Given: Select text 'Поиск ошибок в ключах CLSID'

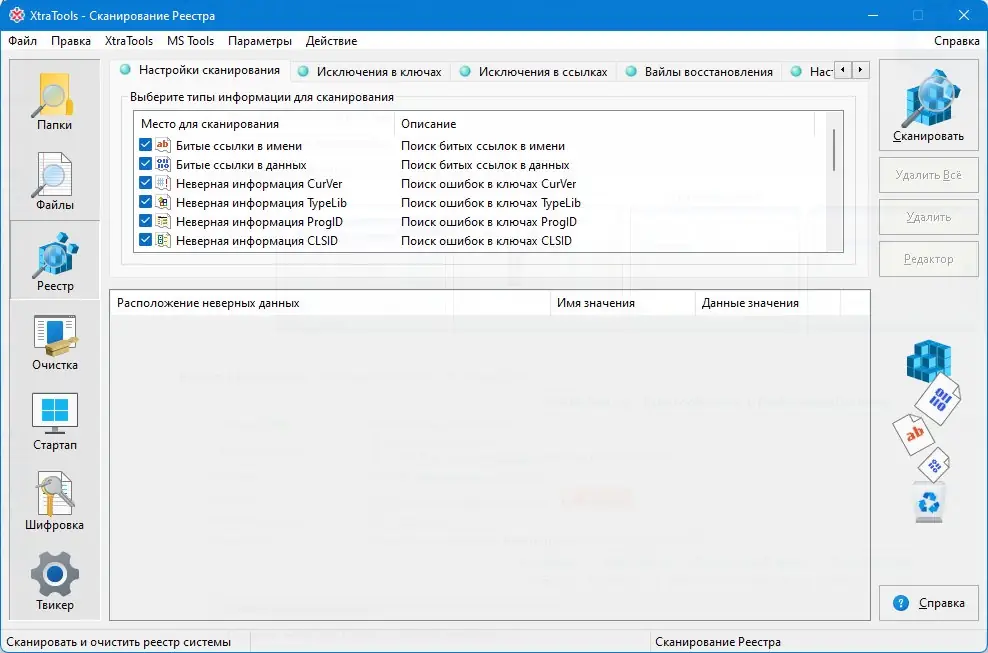Looking at the screenshot, I should click(486, 241).
